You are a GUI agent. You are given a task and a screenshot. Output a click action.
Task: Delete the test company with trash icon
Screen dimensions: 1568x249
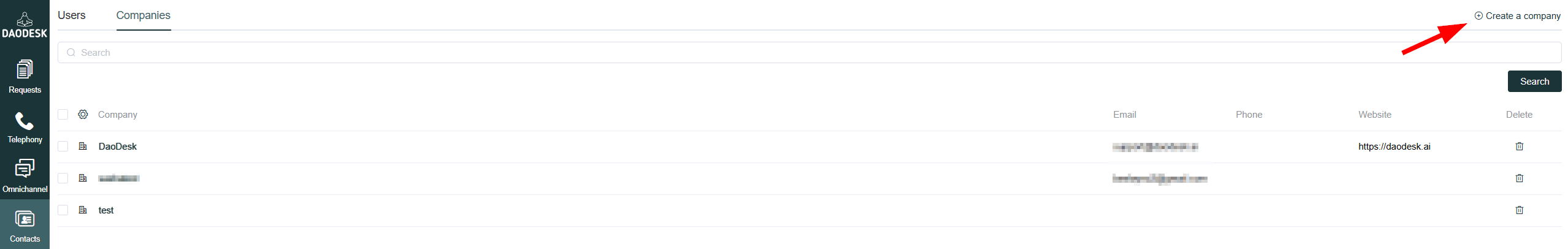pyautogui.click(x=1519, y=210)
